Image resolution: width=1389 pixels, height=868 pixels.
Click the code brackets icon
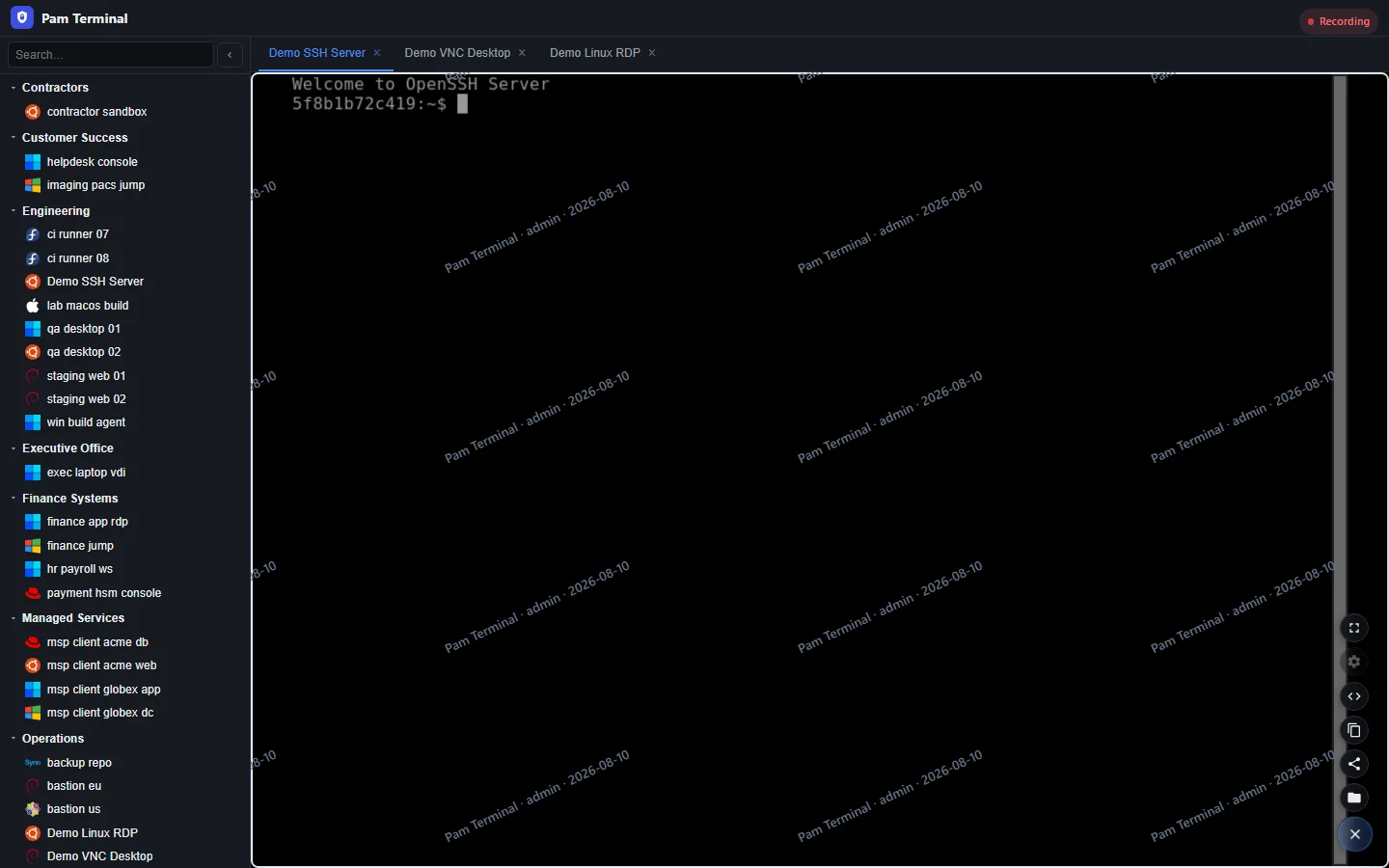point(1354,696)
